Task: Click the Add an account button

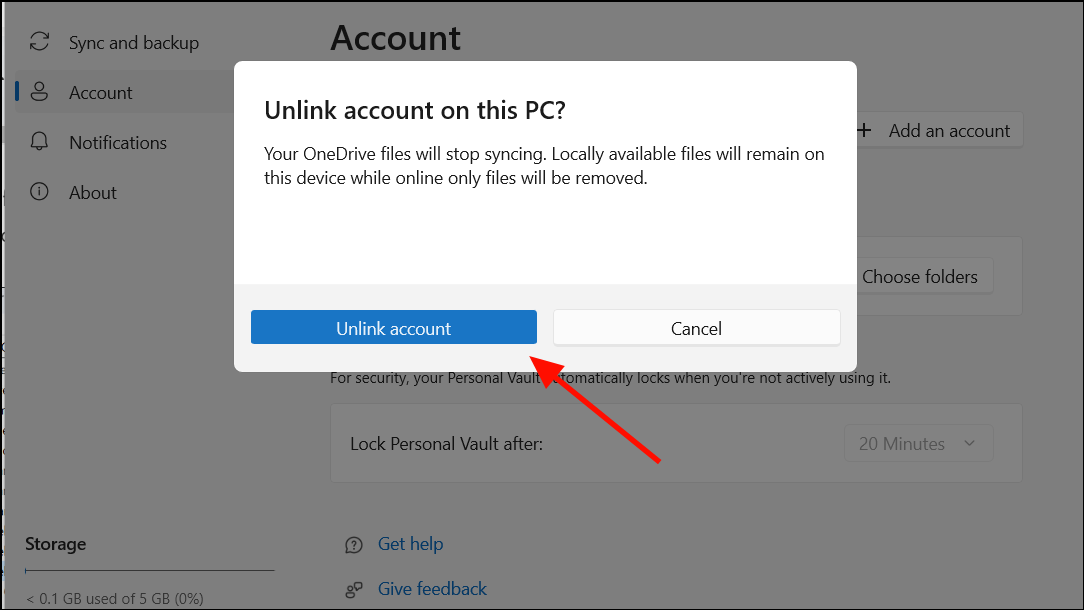Action: coord(935,130)
